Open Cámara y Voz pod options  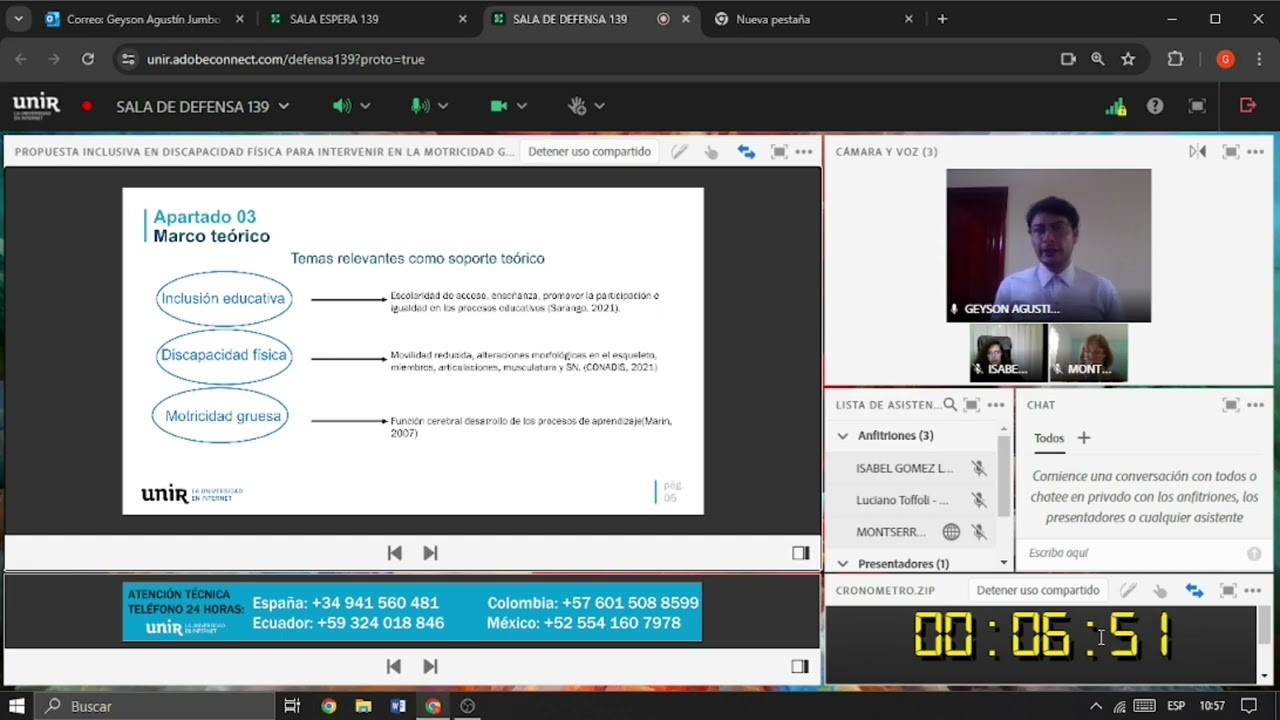pyautogui.click(x=1256, y=152)
